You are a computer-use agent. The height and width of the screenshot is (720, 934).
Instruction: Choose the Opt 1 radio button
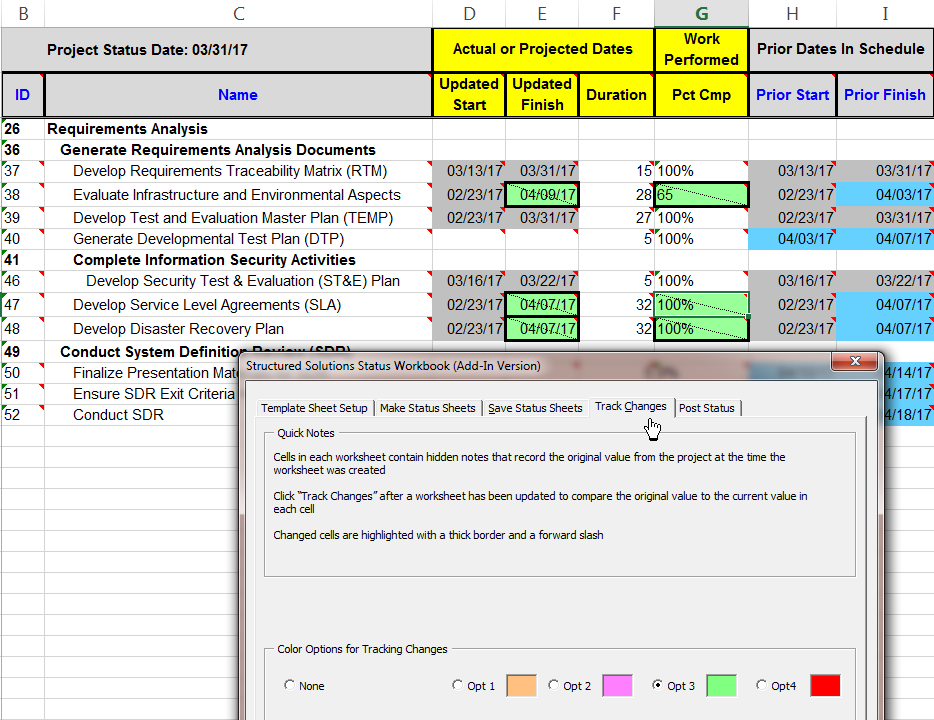point(457,685)
